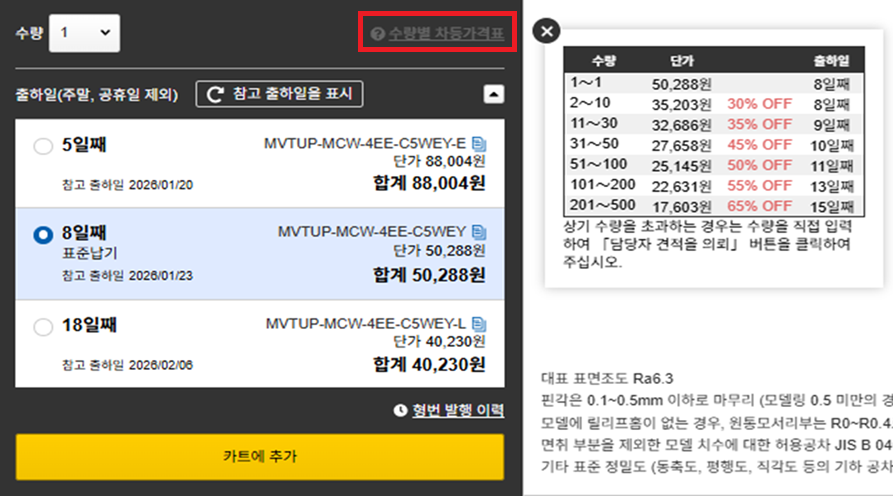Select the 8일째 standard delivery radio button
This screenshot has height=496, width=893.
(43, 235)
